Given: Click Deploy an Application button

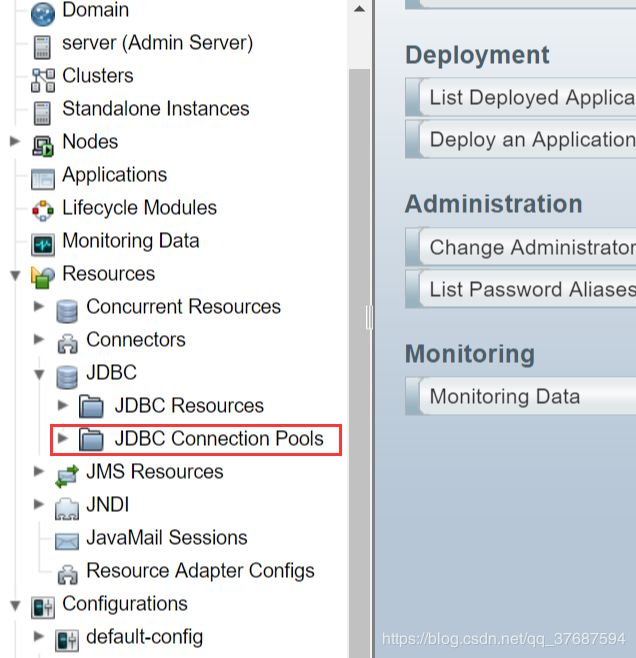Looking at the screenshot, I should point(521,139).
